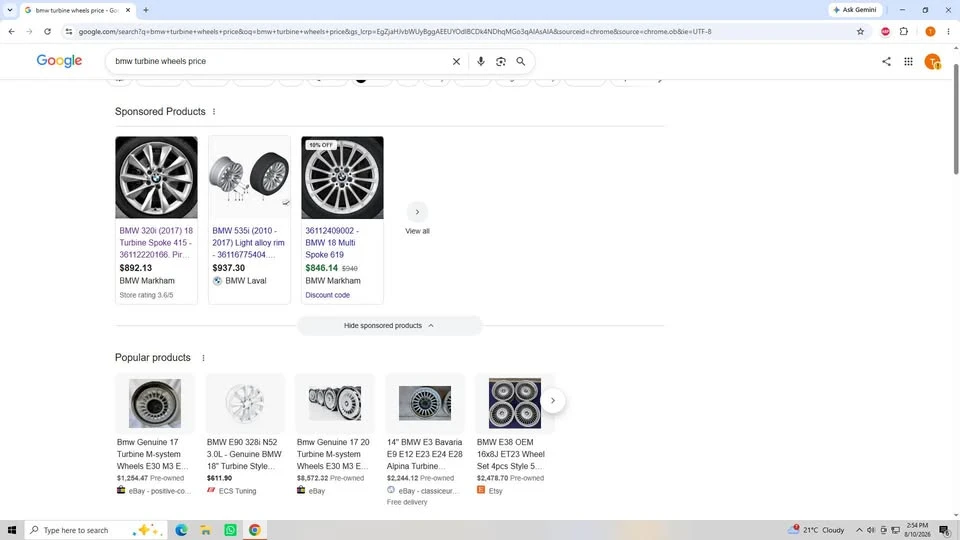960x540 pixels.
Task: Open BMW E90 328i N52 product image
Action: pos(245,403)
